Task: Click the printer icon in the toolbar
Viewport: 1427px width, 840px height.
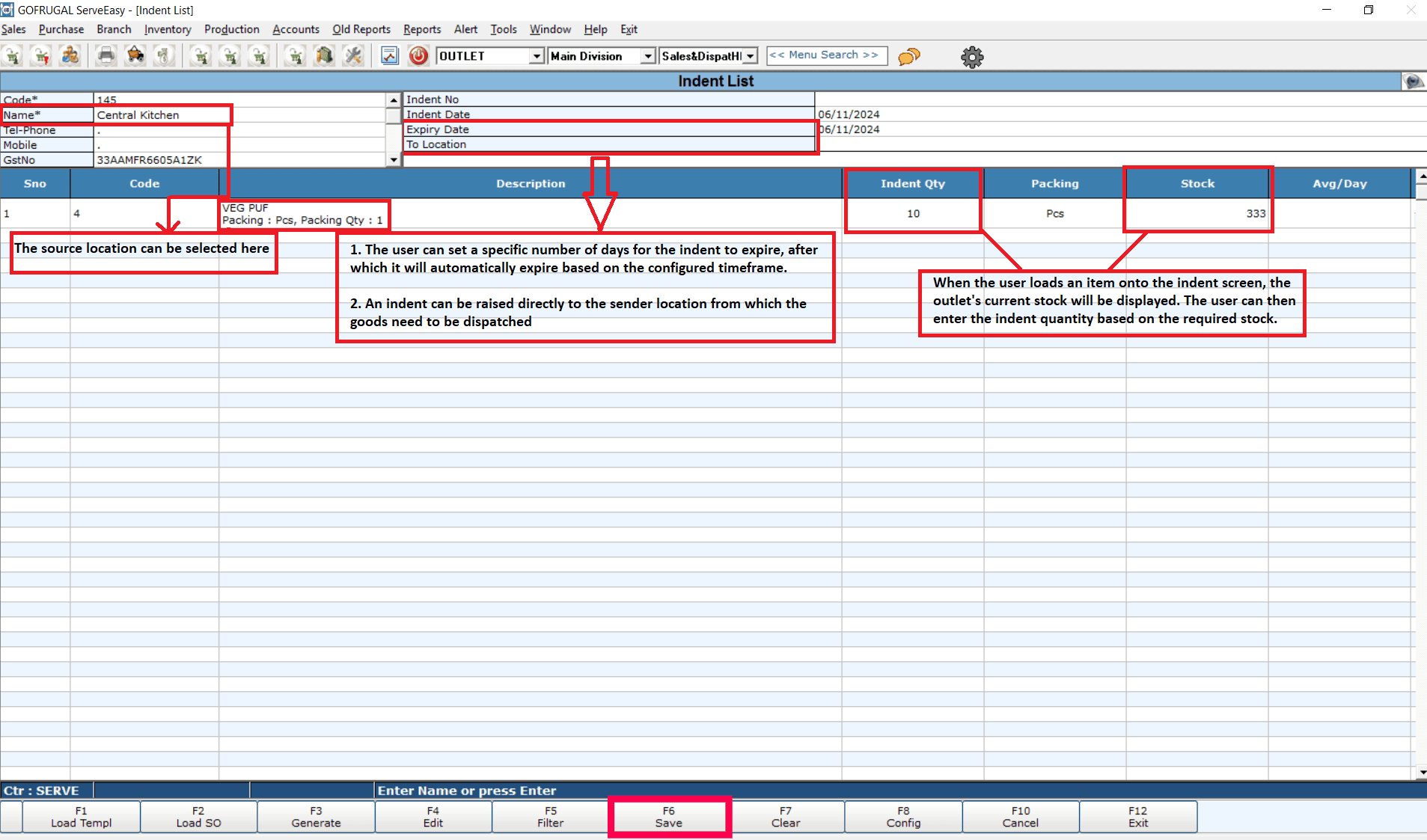Action: coord(106,56)
